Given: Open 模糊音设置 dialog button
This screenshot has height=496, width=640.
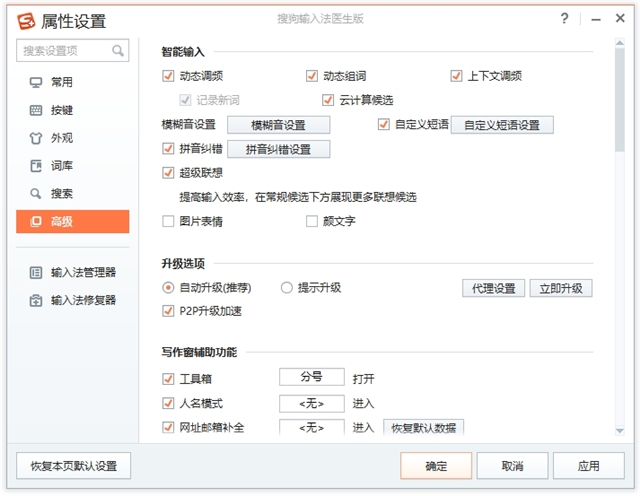Looking at the screenshot, I should 278,125.
